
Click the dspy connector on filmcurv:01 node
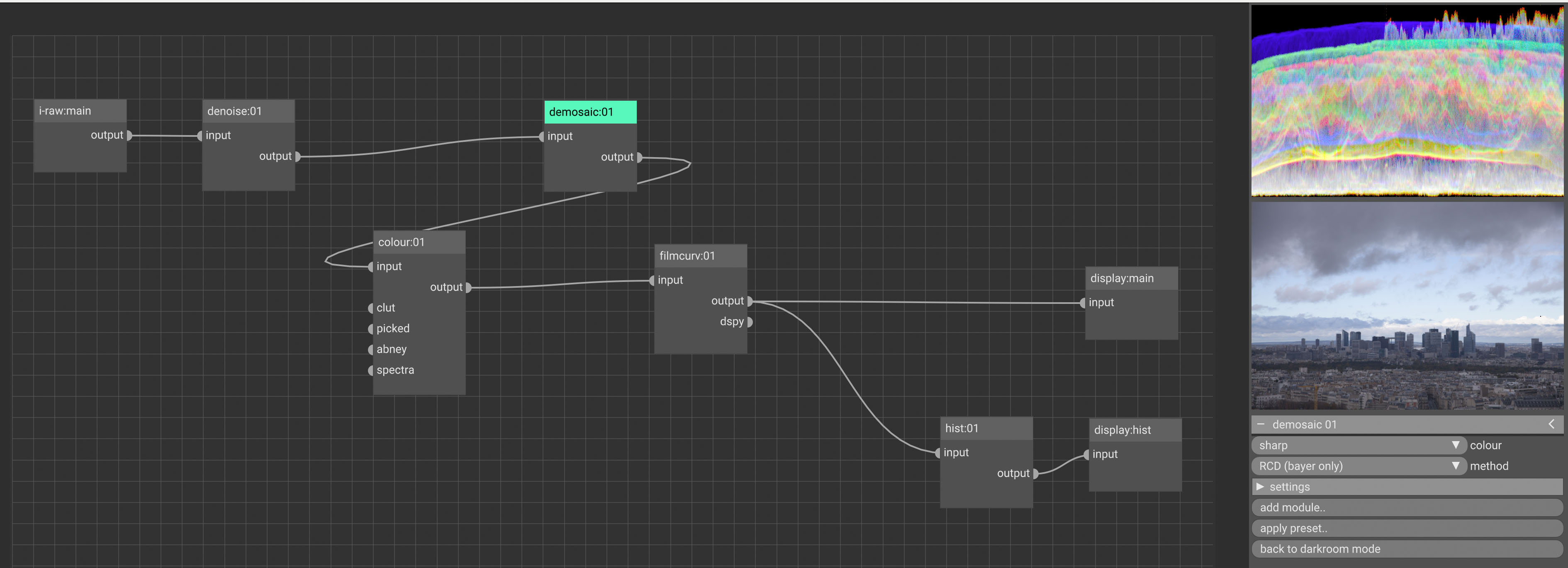750,322
